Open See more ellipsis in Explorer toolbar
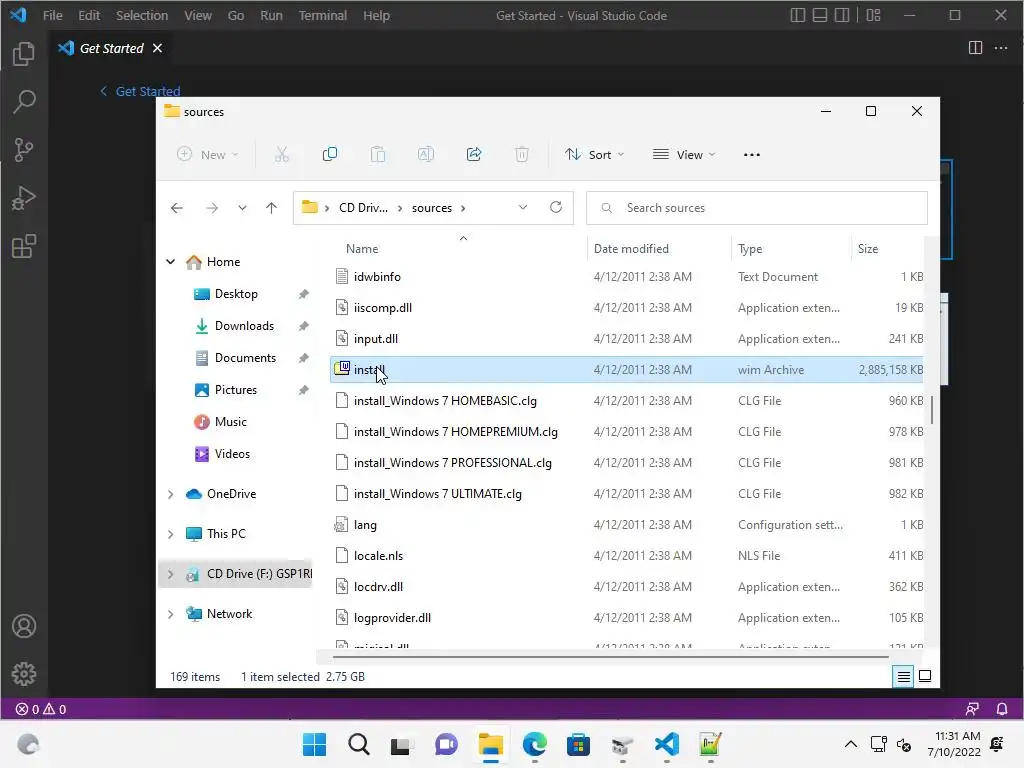This screenshot has height=768, width=1024. click(752, 155)
